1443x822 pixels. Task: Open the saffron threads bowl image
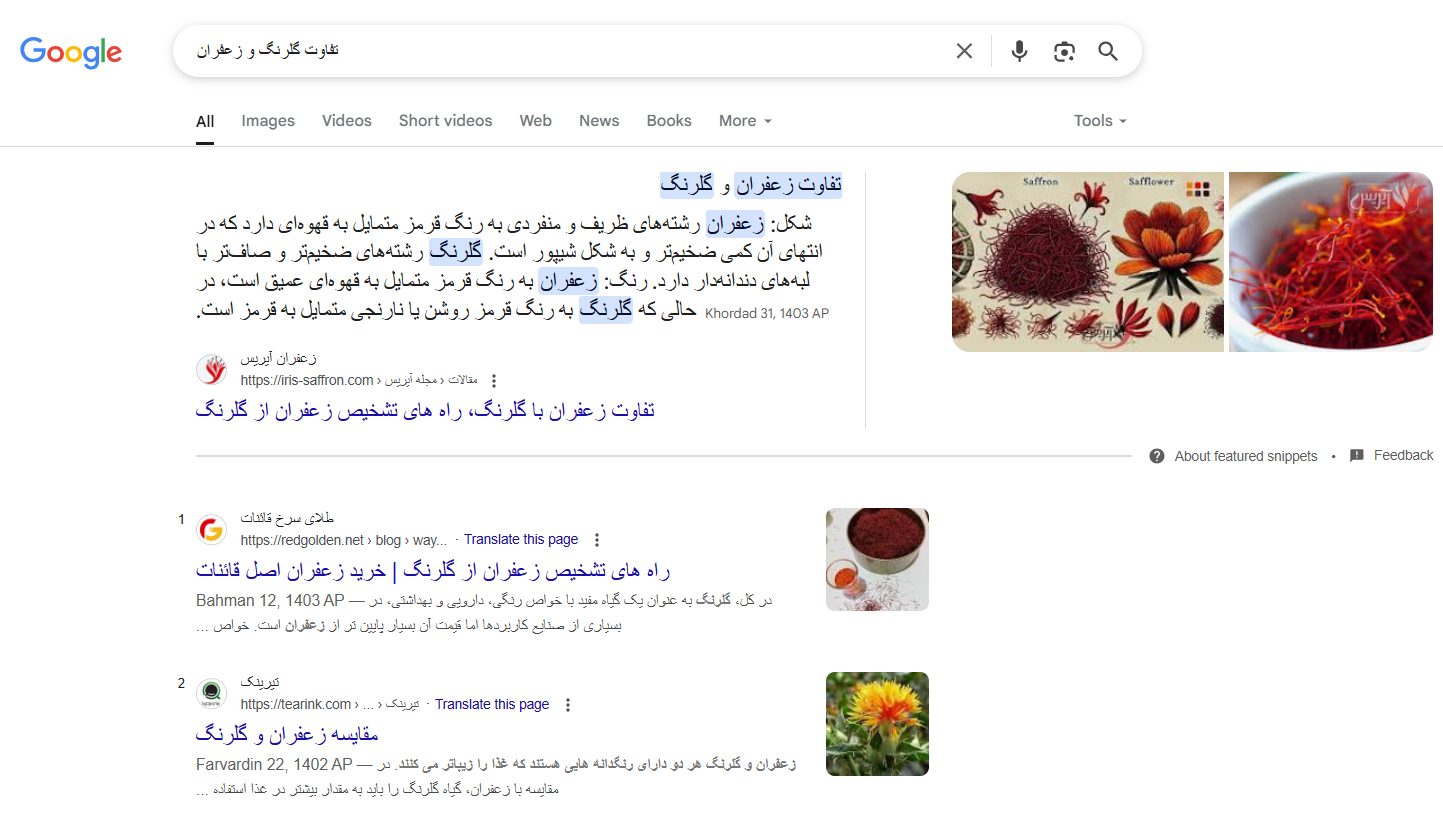pos(1330,262)
